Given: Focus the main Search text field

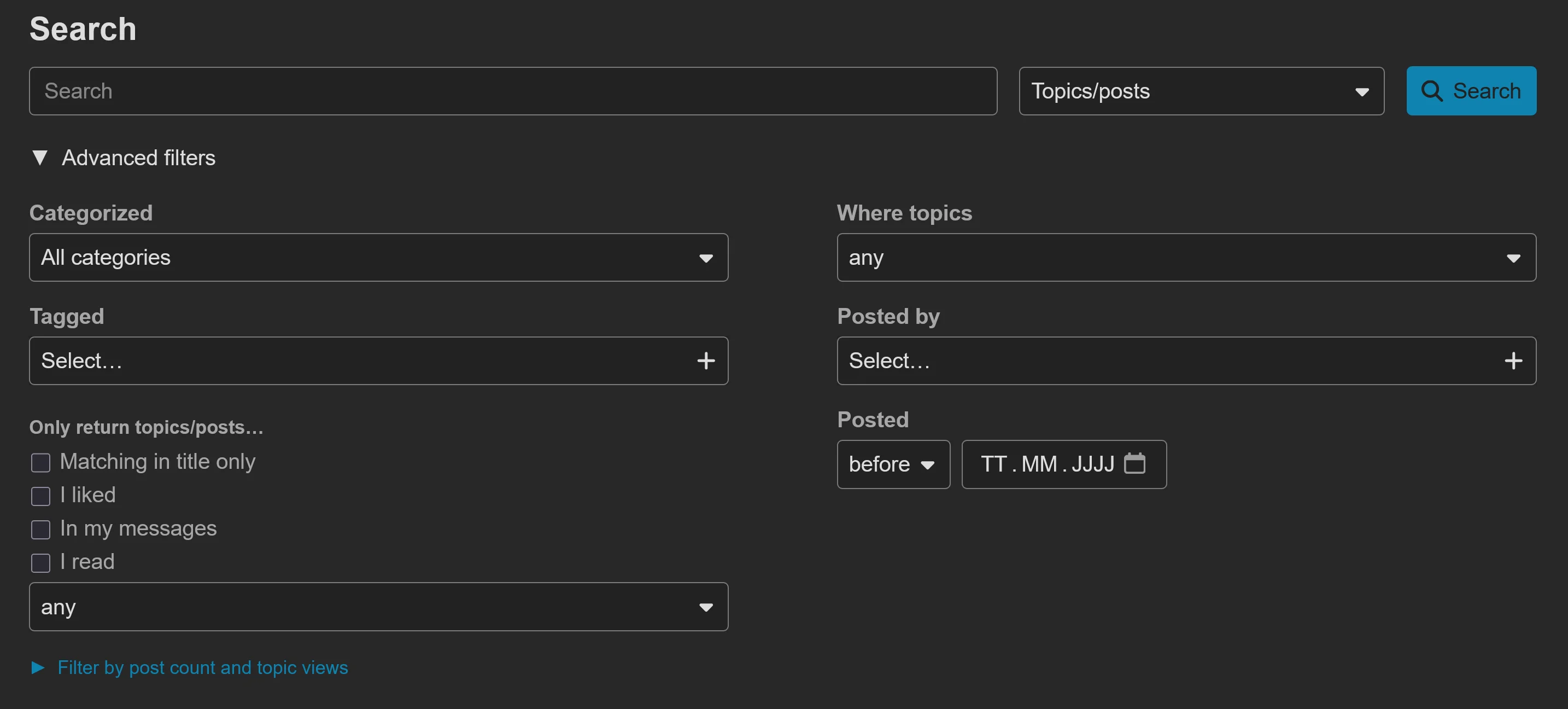Looking at the screenshot, I should click(512, 91).
